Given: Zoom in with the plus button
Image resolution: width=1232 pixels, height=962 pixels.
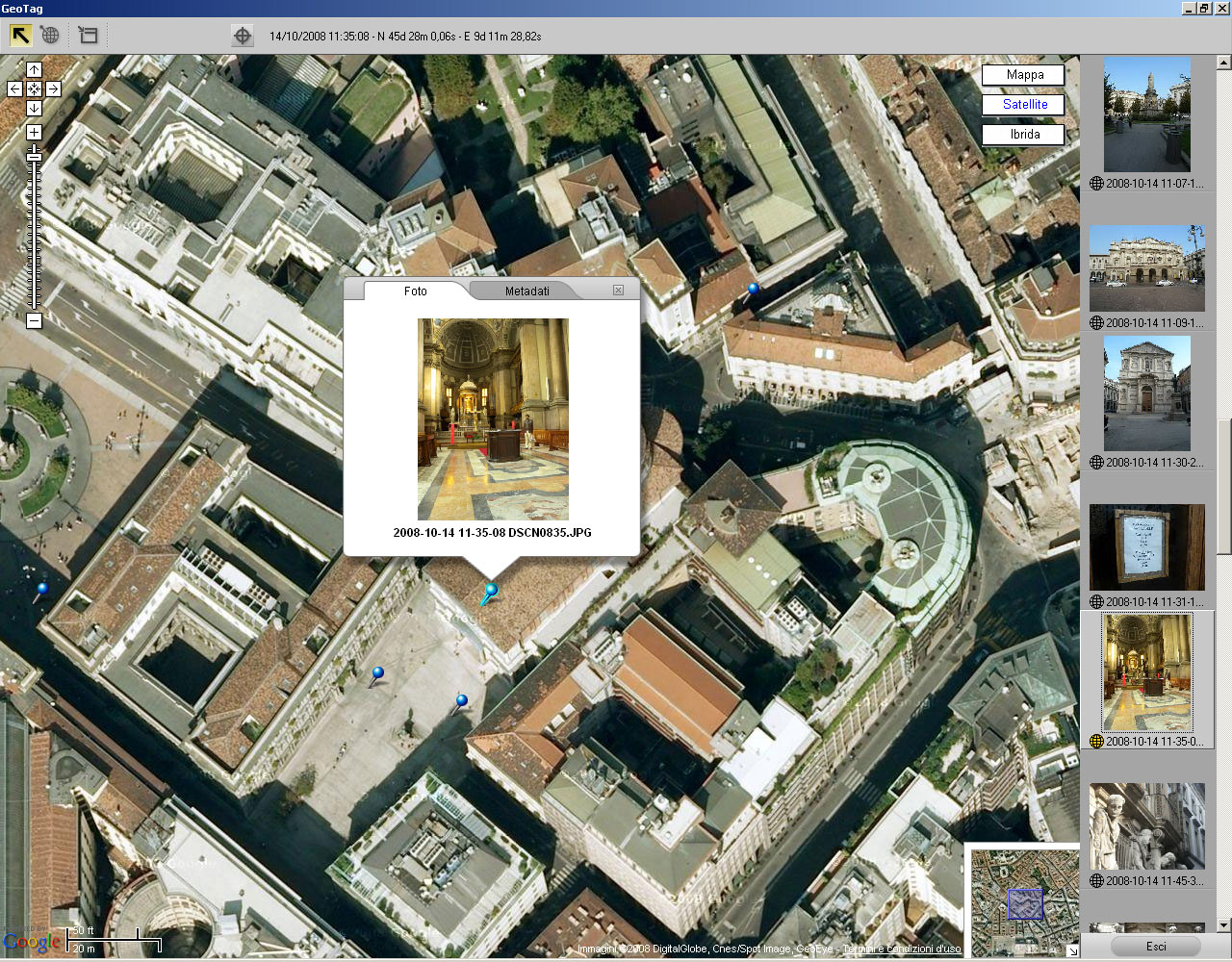Looking at the screenshot, I should click(34, 132).
